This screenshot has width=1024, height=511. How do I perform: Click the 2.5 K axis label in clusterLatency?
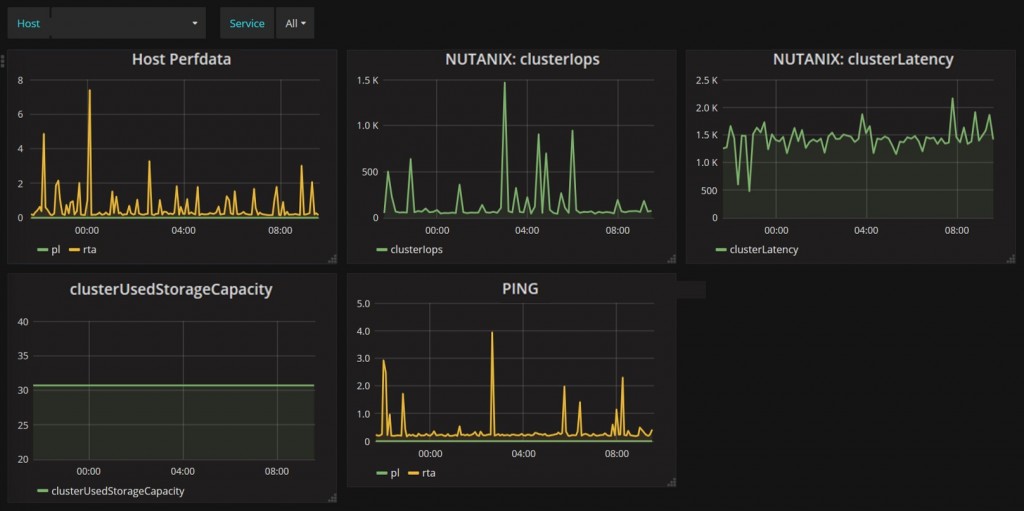click(707, 80)
